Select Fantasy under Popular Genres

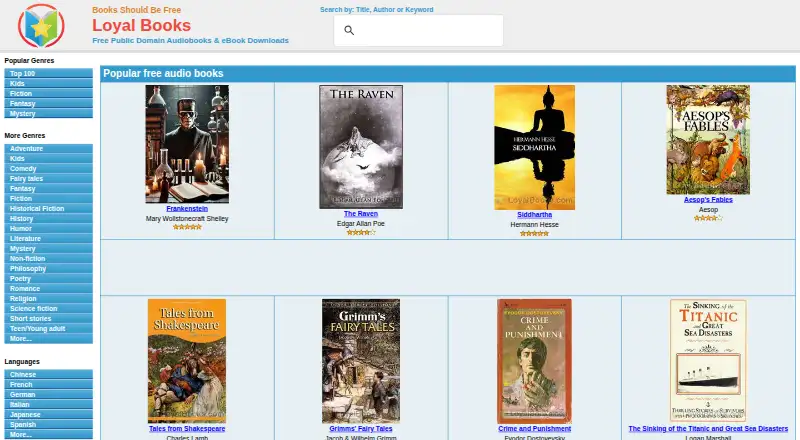48,104
